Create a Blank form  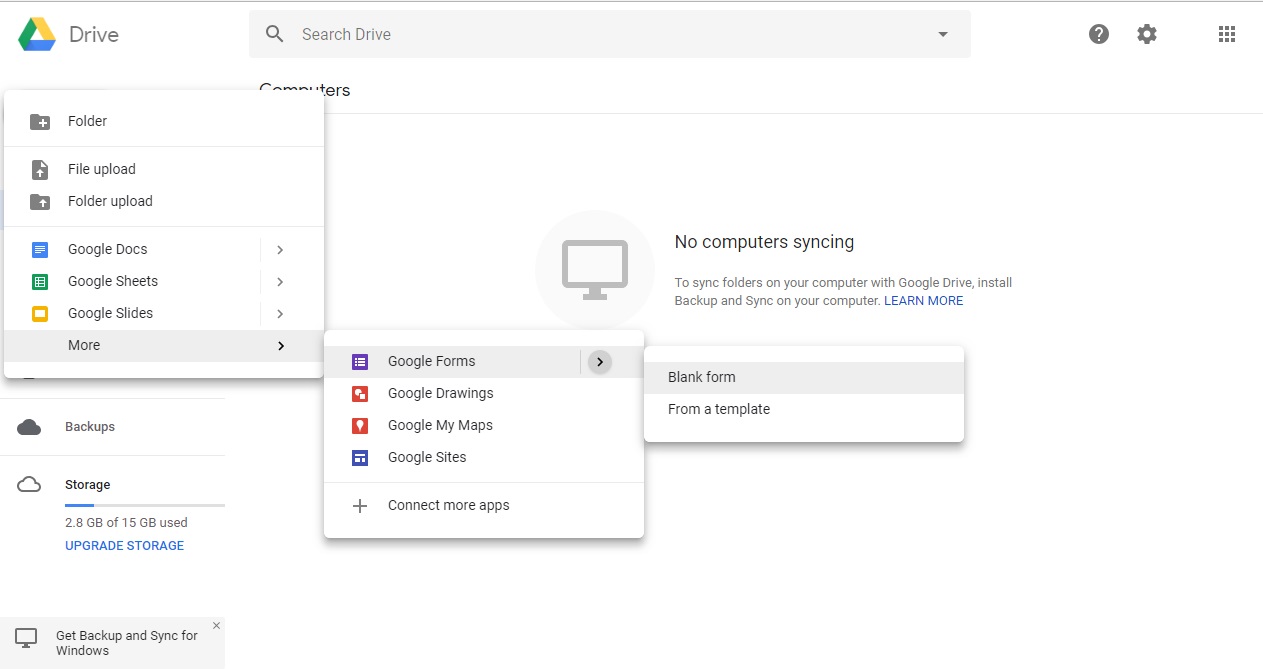coord(804,377)
